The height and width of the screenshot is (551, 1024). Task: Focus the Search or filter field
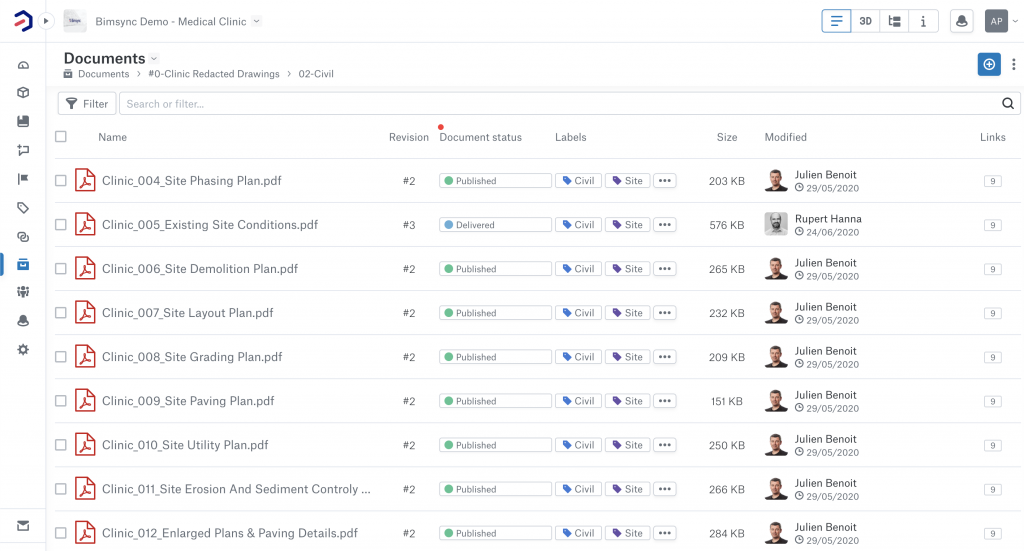click(560, 103)
